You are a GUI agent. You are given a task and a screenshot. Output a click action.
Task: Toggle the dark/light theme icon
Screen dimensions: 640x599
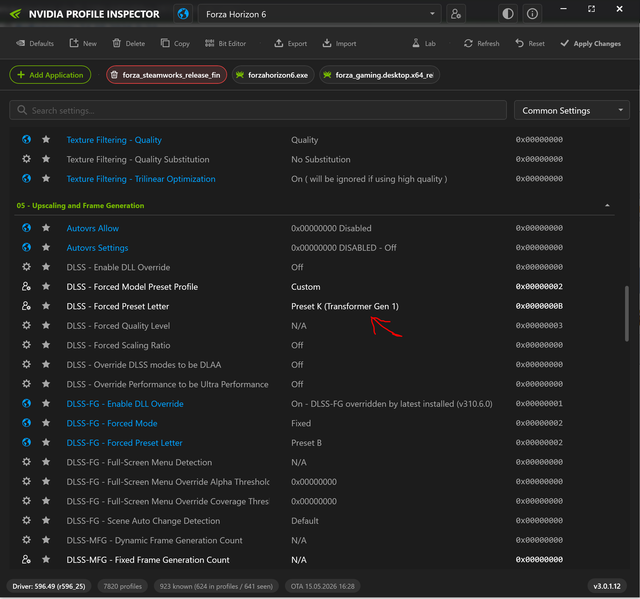tap(508, 14)
